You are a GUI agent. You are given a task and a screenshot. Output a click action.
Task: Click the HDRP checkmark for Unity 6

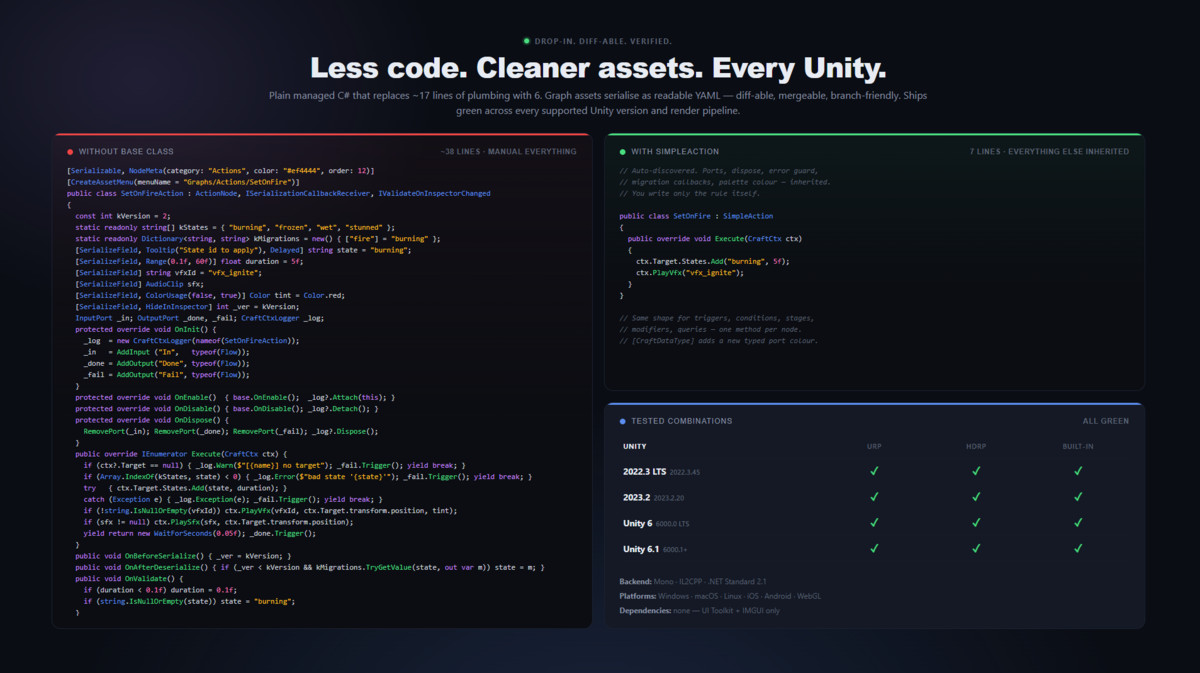(x=976, y=522)
